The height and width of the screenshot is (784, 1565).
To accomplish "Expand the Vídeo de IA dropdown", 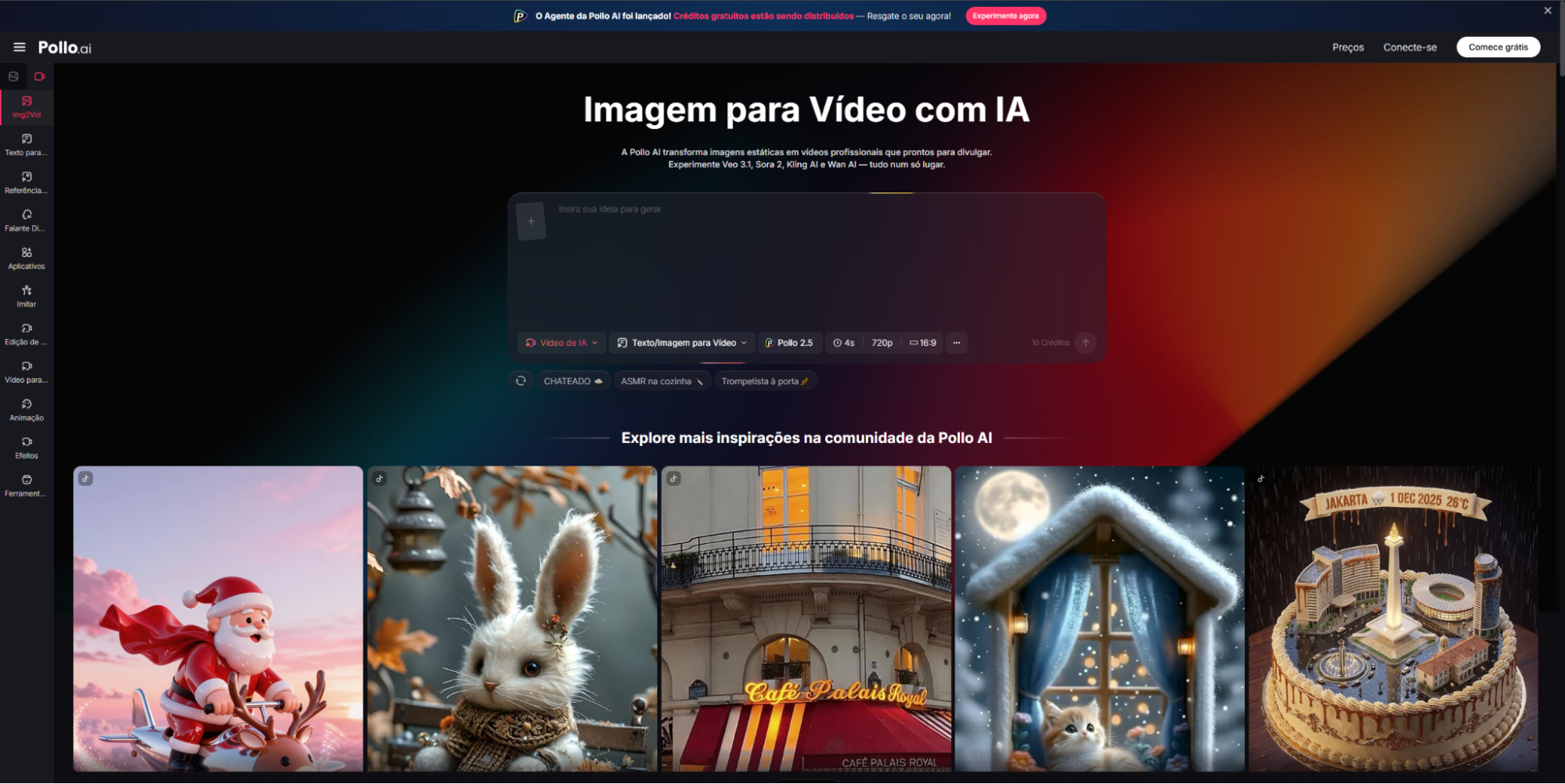I will [562, 343].
